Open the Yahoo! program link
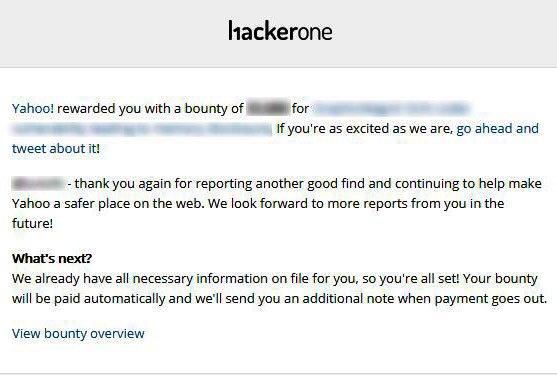Screen dimensions: 557x375 [33, 108]
